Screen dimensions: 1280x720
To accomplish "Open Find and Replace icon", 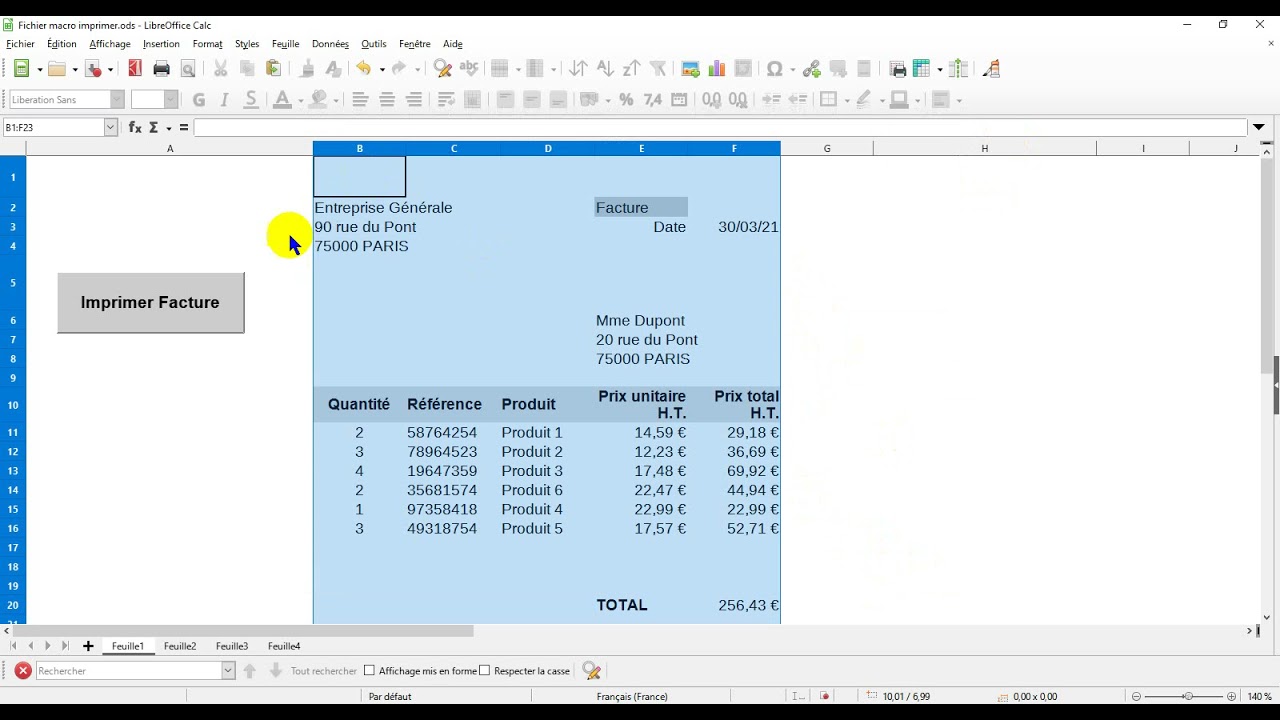I will [443, 69].
